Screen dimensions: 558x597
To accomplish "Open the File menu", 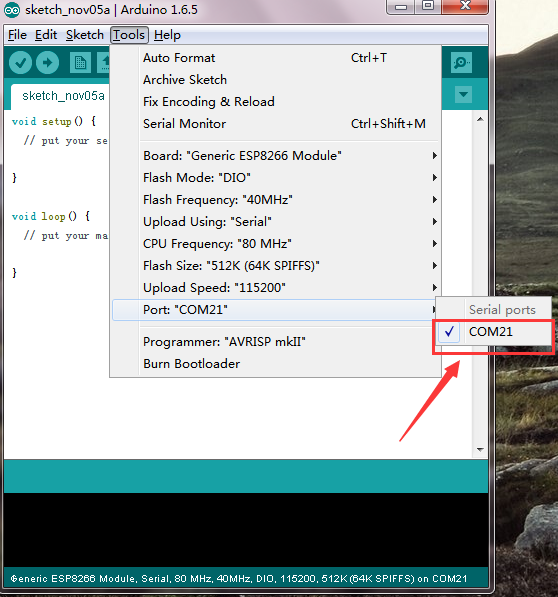I will (x=17, y=35).
